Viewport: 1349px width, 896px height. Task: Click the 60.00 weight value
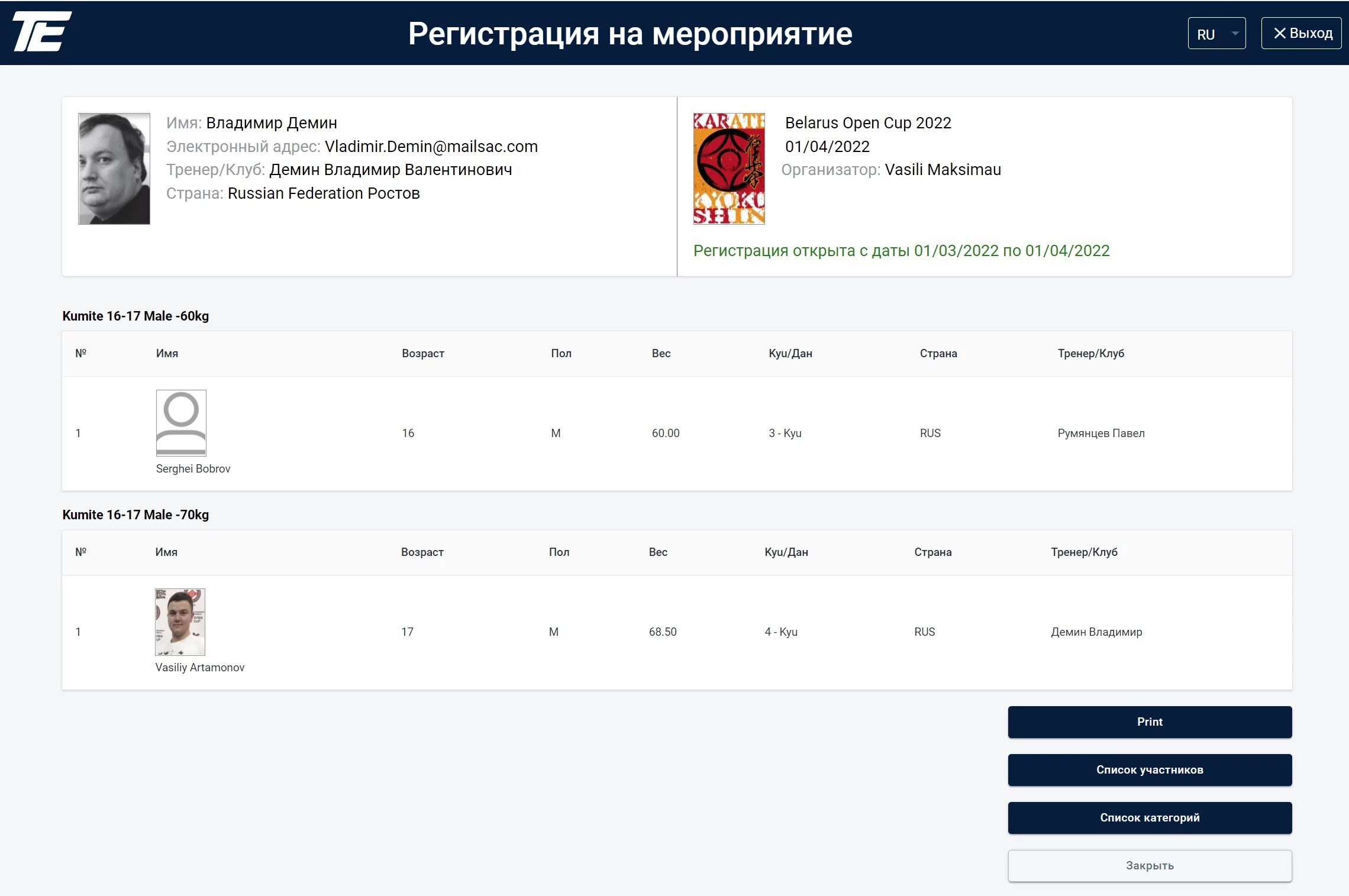point(666,433)
